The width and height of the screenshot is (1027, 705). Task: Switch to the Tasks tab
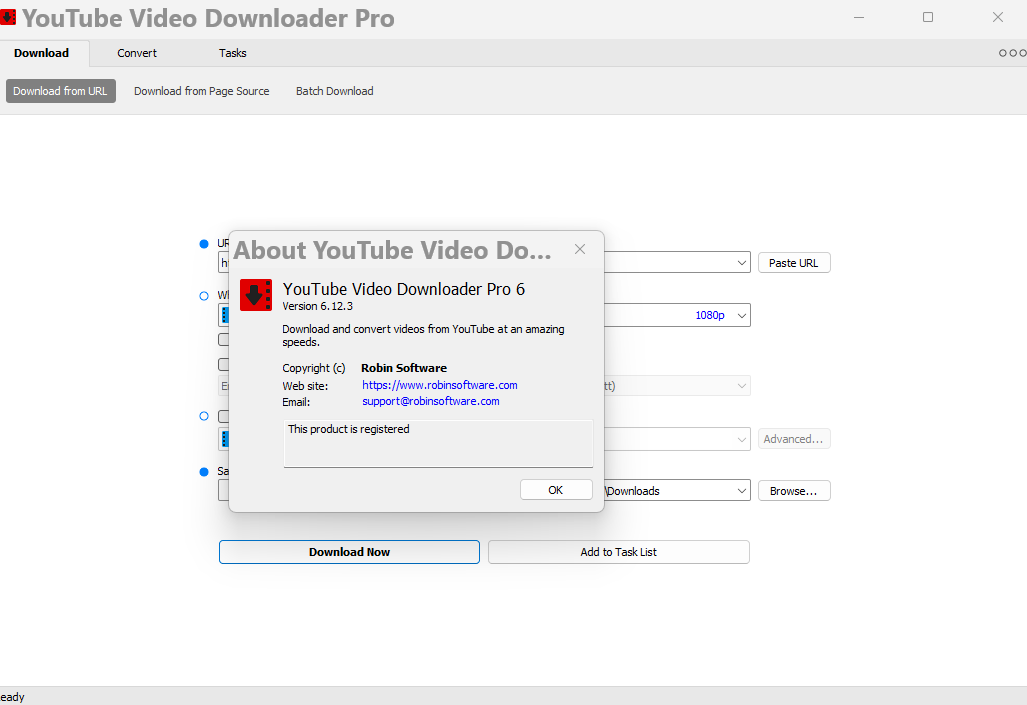click(x=233, y=53)
